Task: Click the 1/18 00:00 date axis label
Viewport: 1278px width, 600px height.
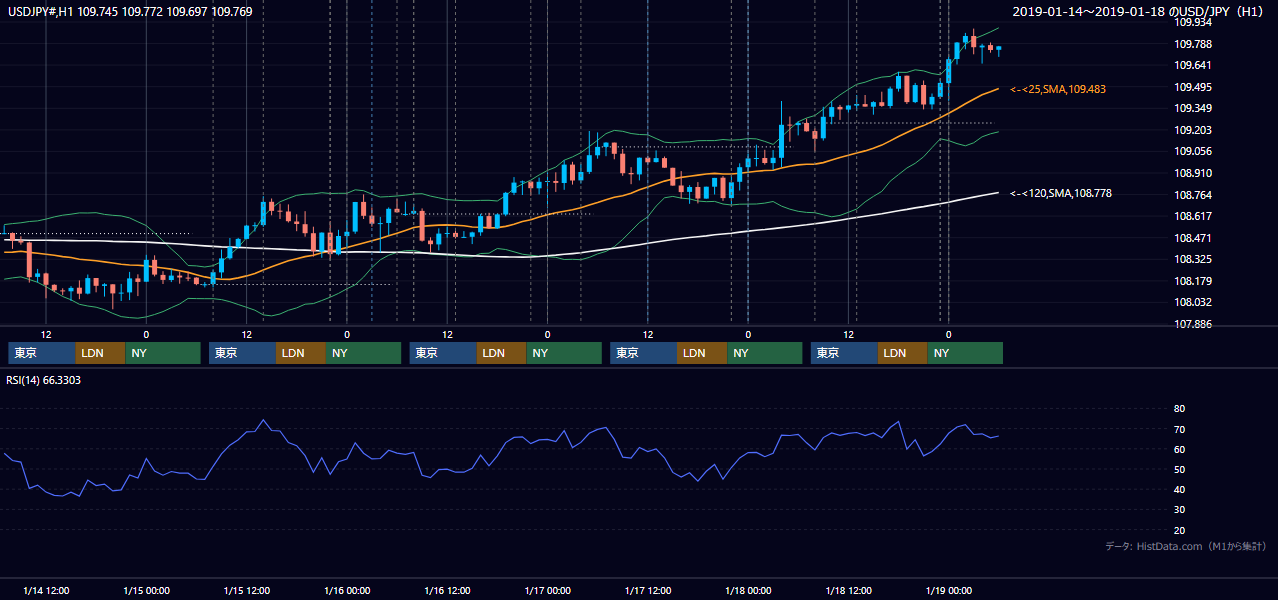Action: point(748,590)
